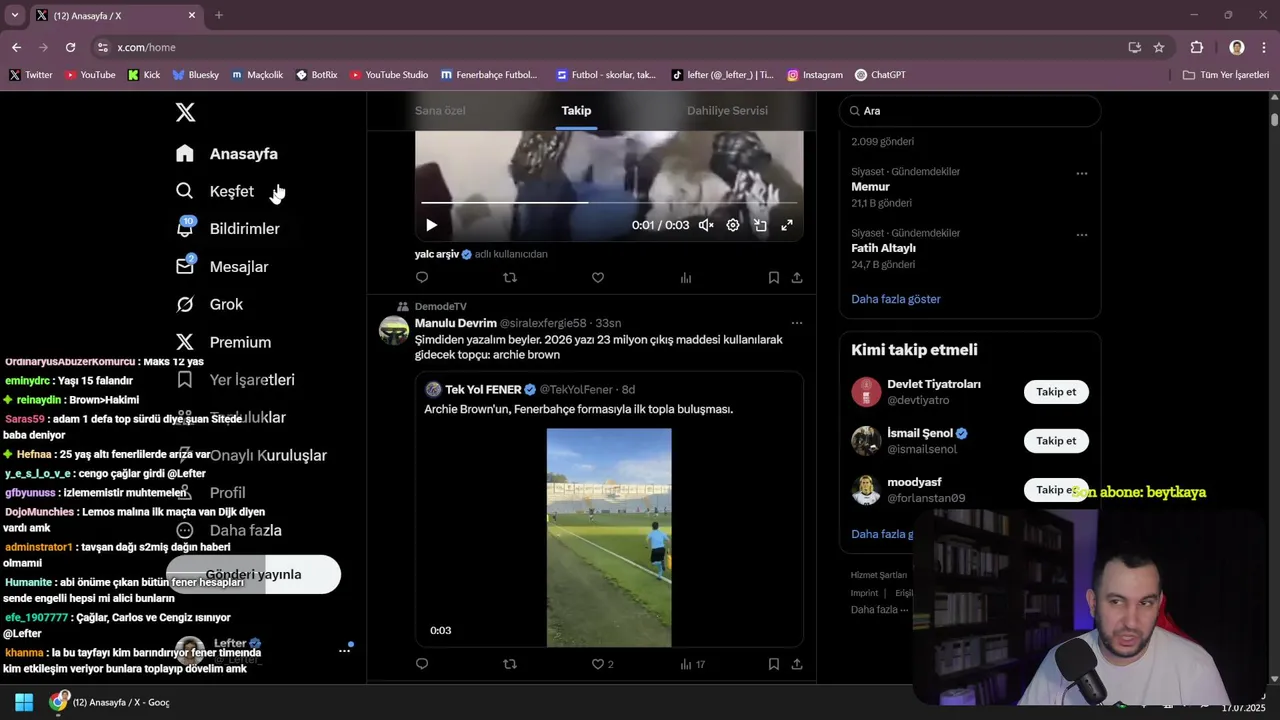View analytics on Manulu Devrim post
Viewport: 1280px width, 720px height.
coord(693,664)
